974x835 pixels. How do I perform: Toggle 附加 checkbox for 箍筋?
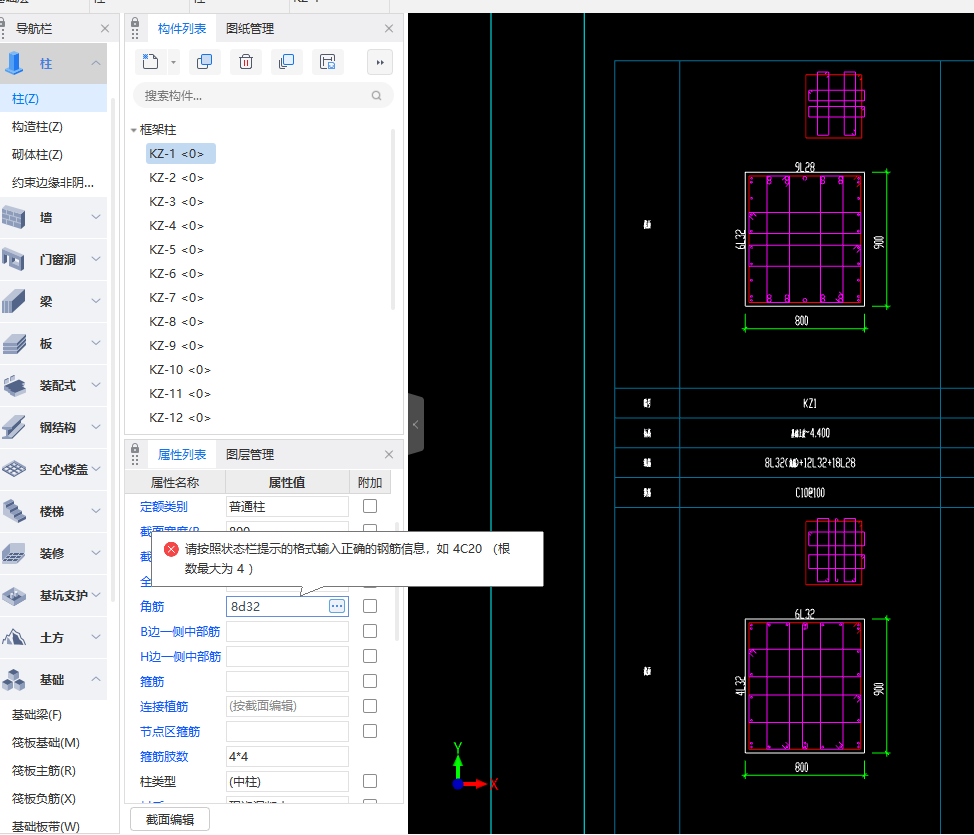[x=370, y=681]
